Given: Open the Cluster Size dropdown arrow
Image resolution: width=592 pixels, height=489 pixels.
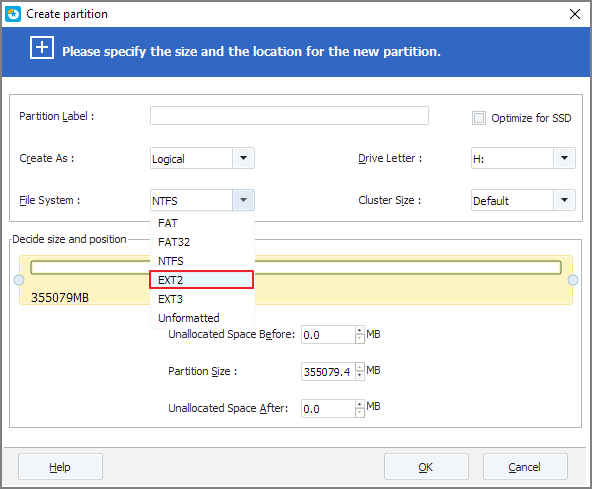Looking at the screenshot, I should coord(564,200).
